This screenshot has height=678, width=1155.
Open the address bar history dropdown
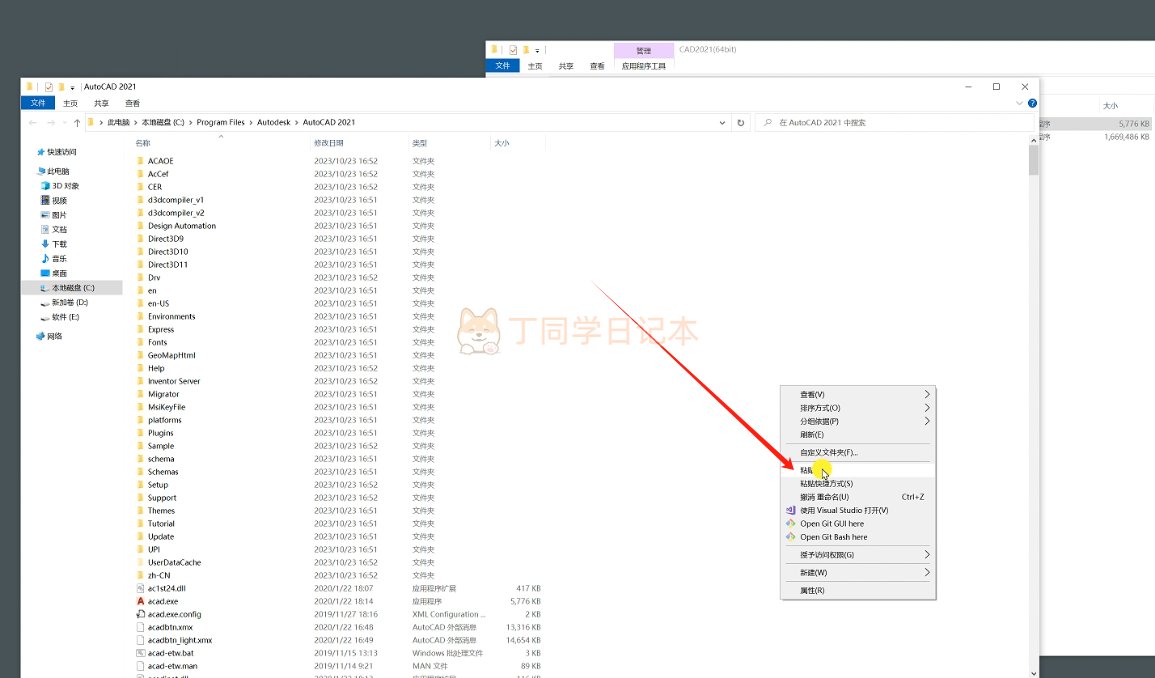(722, 122)
